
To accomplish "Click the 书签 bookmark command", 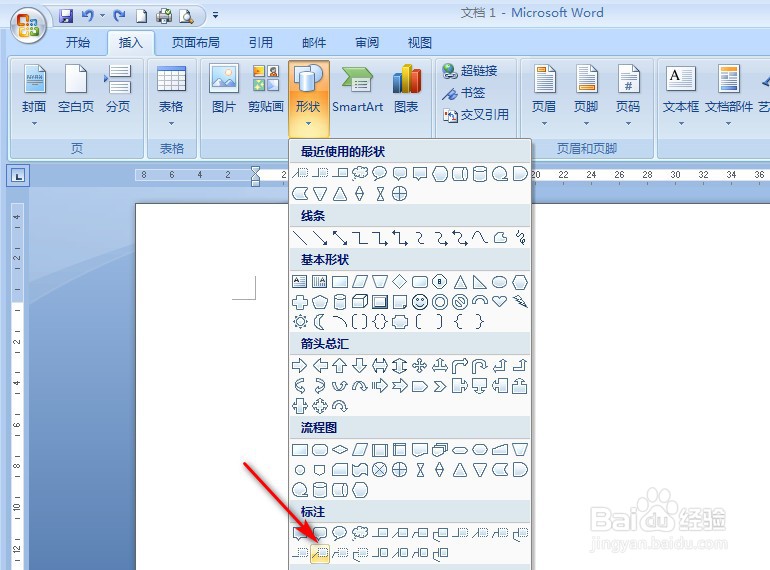I will pyautogui.click(x=464, y=93).
